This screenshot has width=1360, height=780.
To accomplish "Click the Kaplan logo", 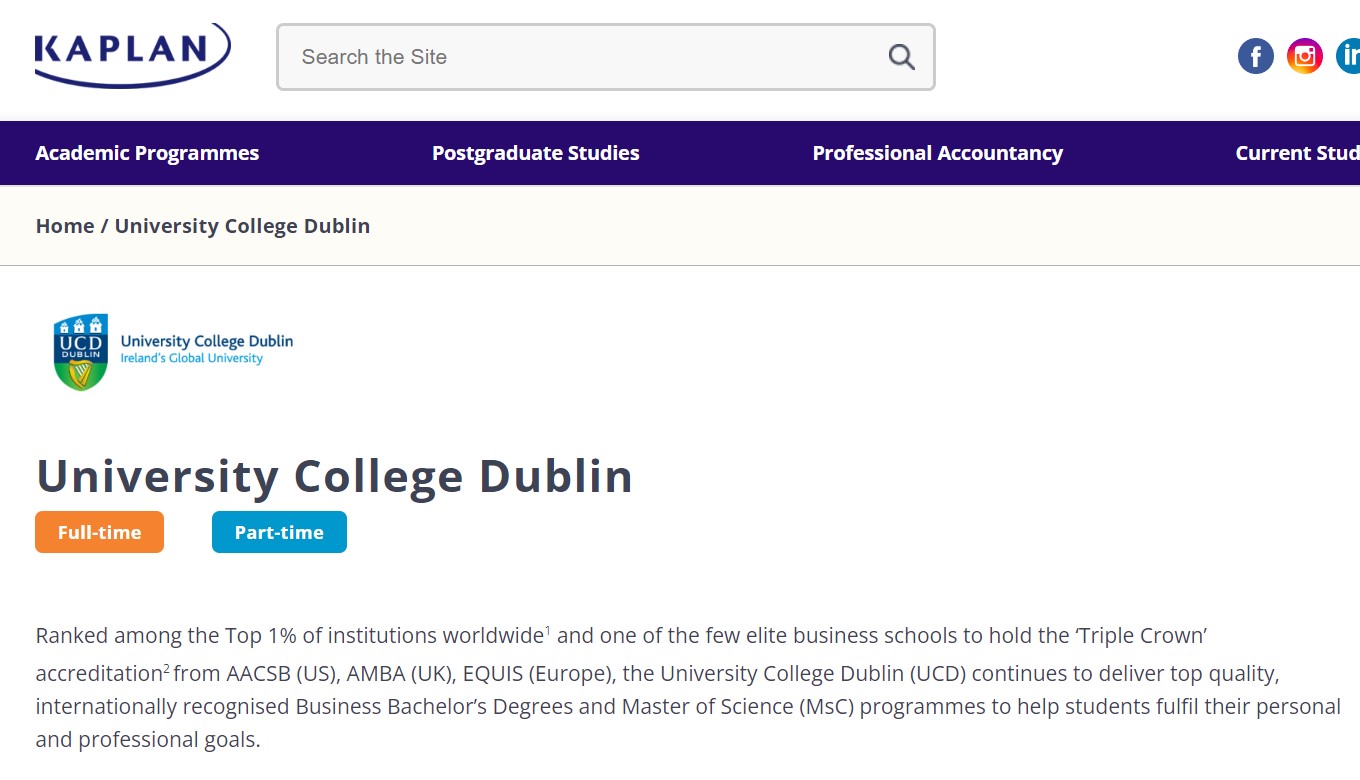I will pos(132,55).
